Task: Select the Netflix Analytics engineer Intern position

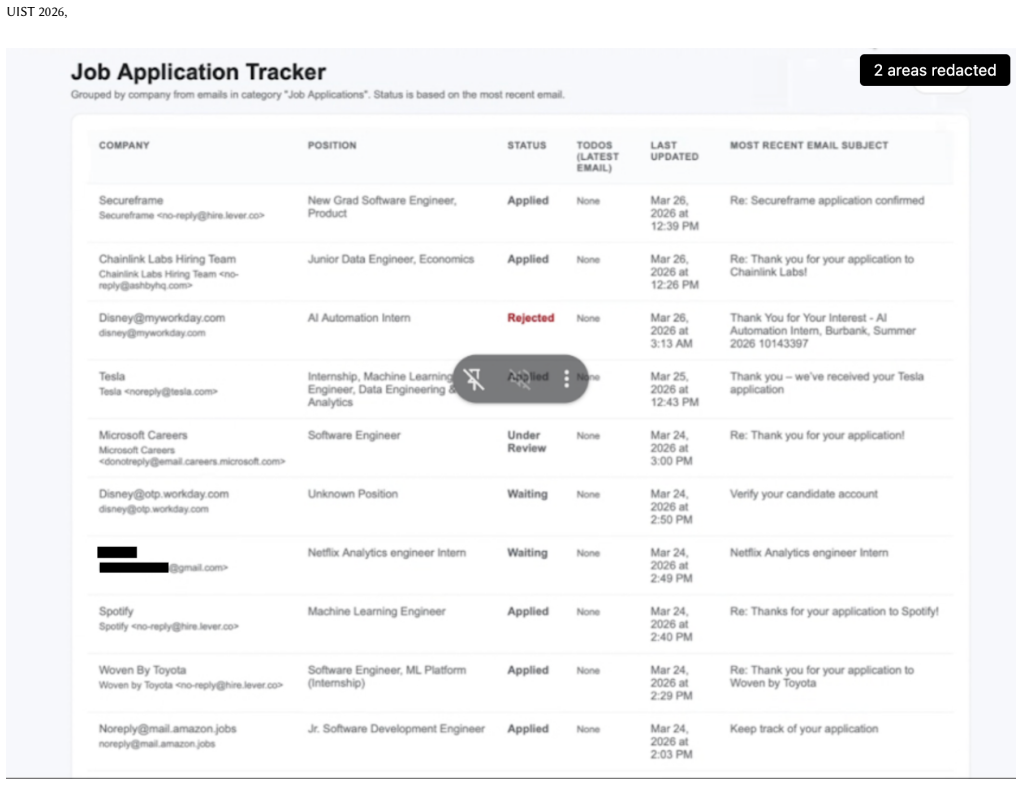Action: point(387,553)
